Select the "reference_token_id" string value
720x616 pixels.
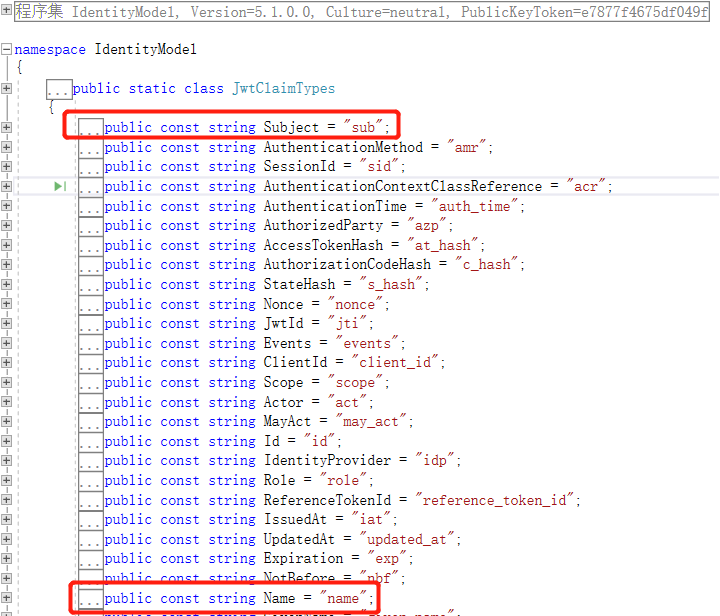(495, 499)
